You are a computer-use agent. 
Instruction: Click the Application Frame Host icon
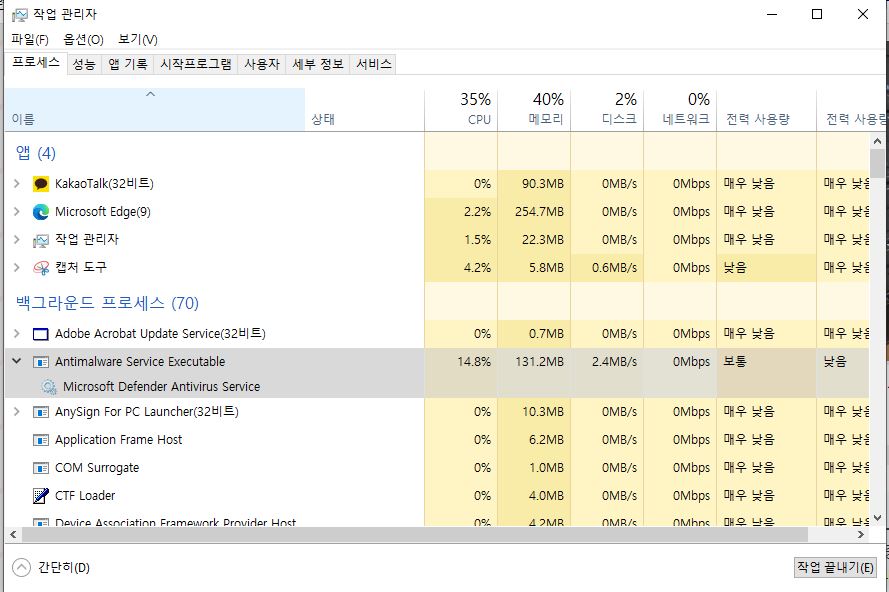[41, 440]
